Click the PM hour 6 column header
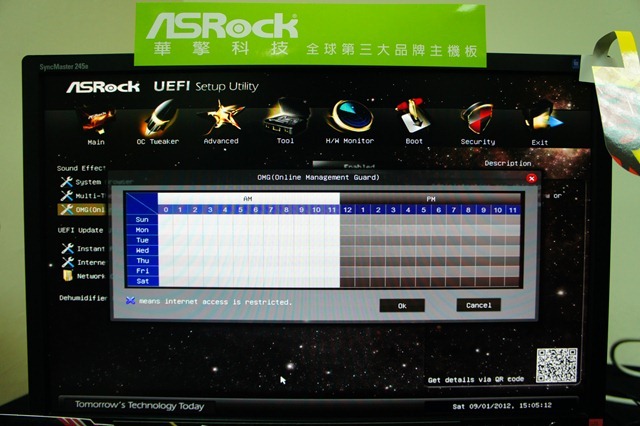This screenshot has width=640, height=426. tap(438, 210)
